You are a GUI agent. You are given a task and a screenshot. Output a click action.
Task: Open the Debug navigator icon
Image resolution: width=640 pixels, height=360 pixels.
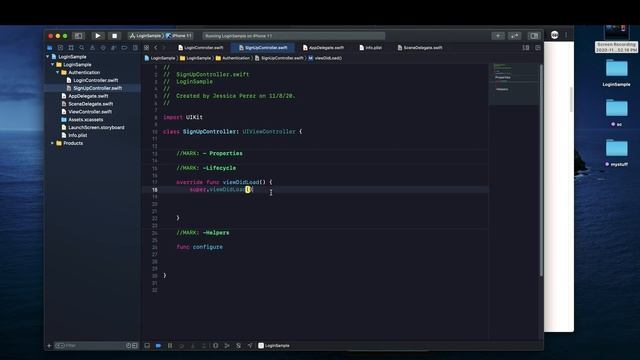tap(113, 48)
